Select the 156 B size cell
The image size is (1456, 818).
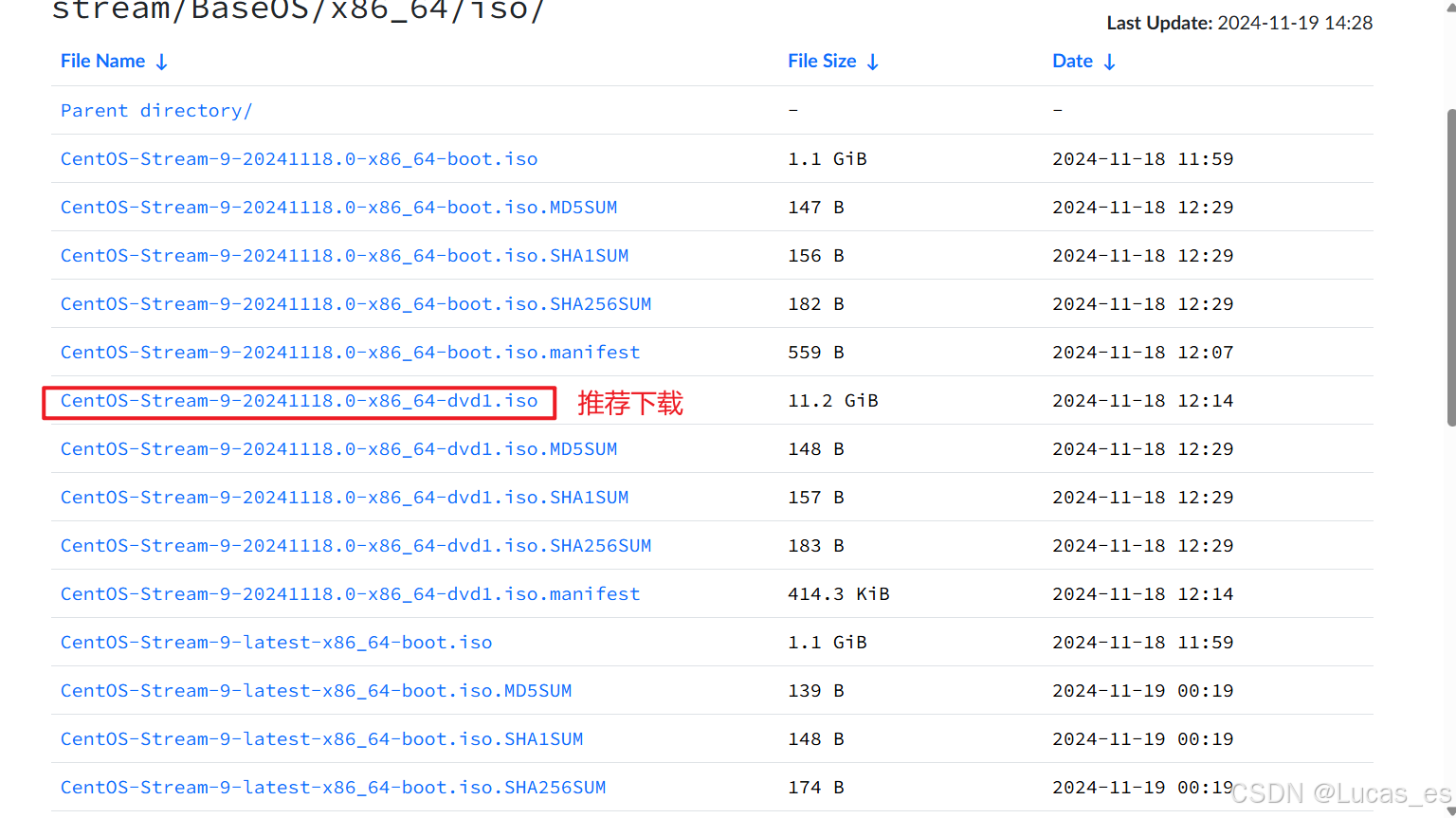point(816,255)
